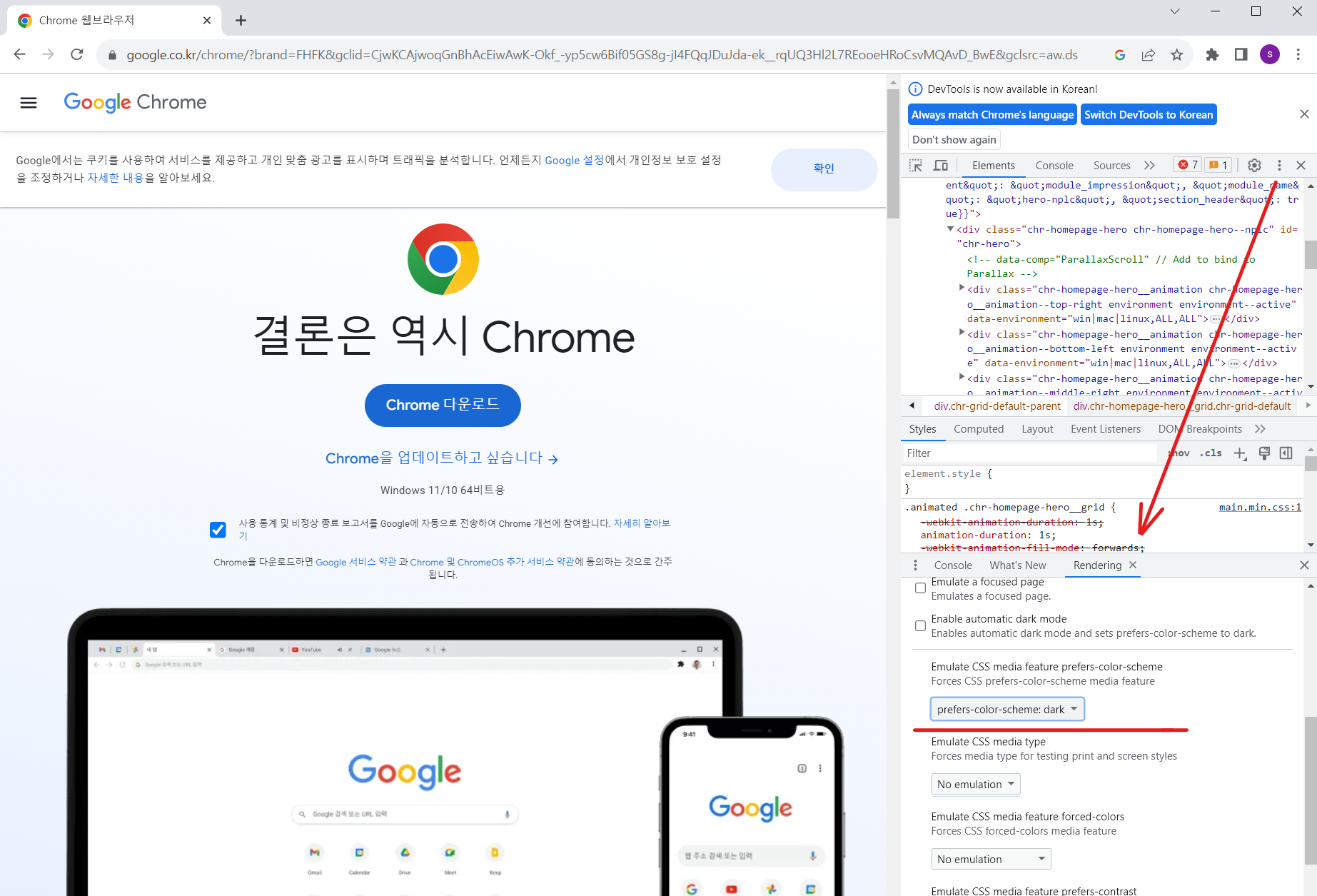Close the DevTools panel
This screenshot has width=1317, height=896.
[1301, 166]
